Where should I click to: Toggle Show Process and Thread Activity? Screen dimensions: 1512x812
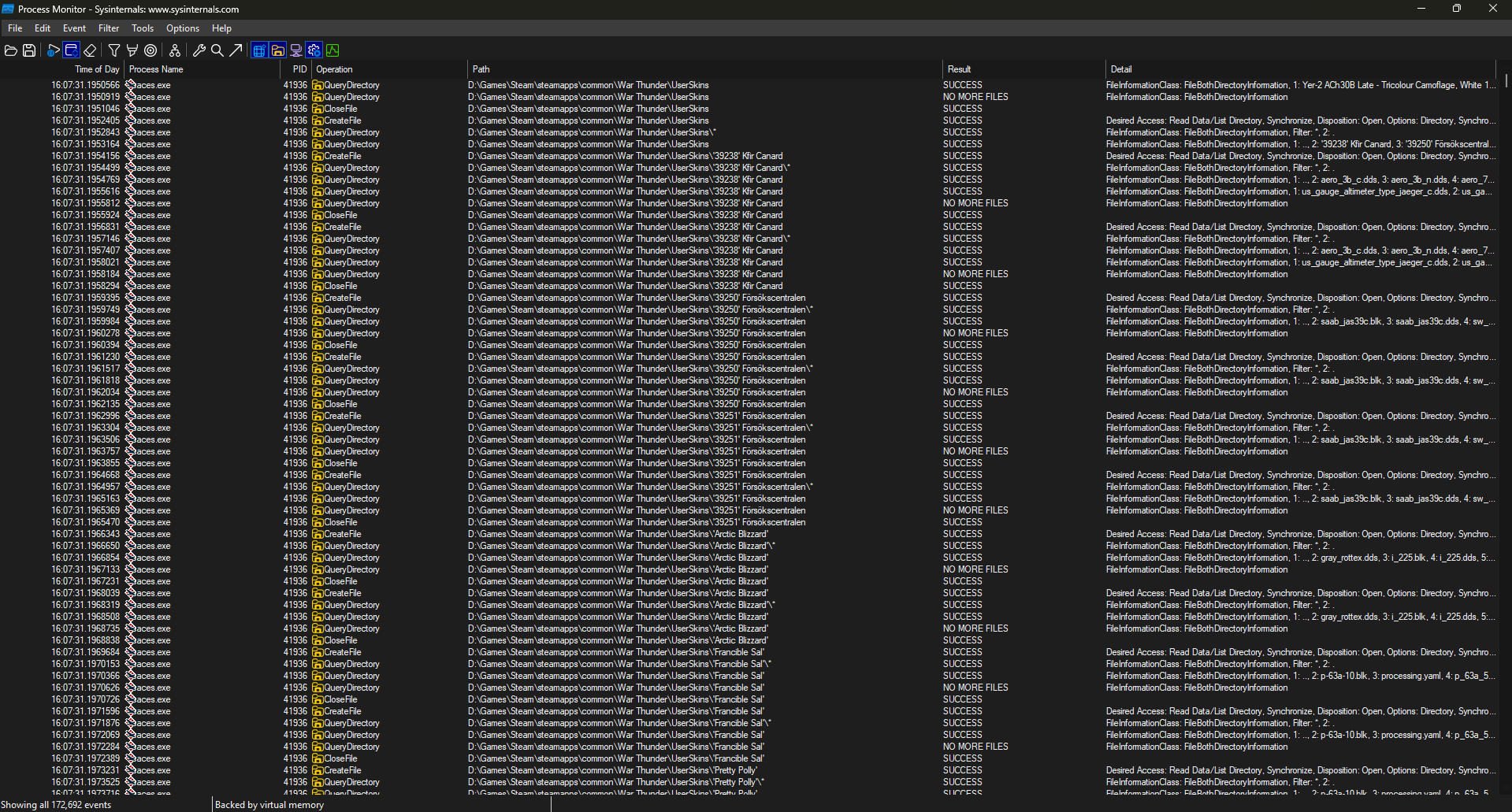tap(314, 50)
